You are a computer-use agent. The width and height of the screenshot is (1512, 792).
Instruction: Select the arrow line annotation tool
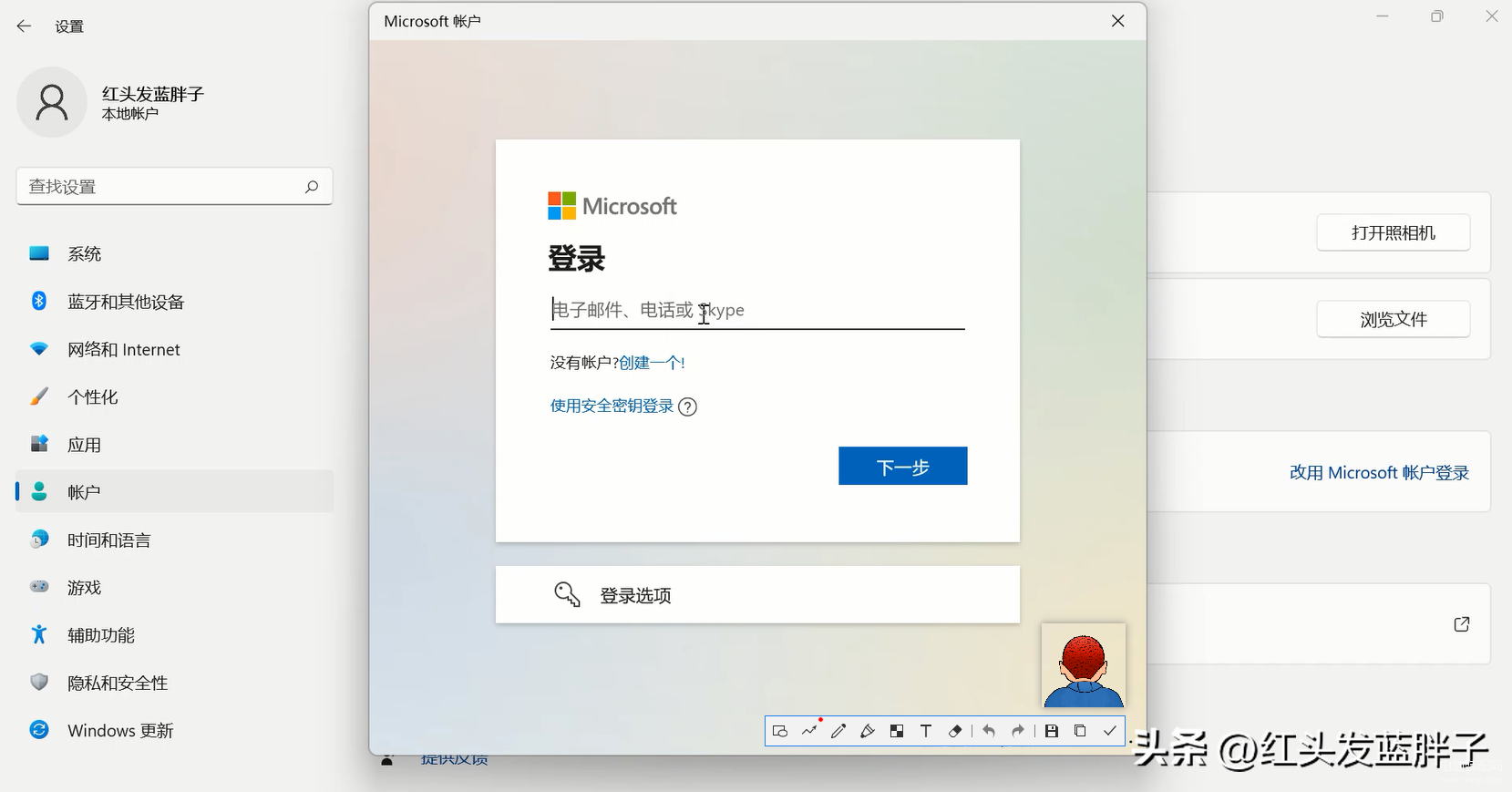click(809, 730)
